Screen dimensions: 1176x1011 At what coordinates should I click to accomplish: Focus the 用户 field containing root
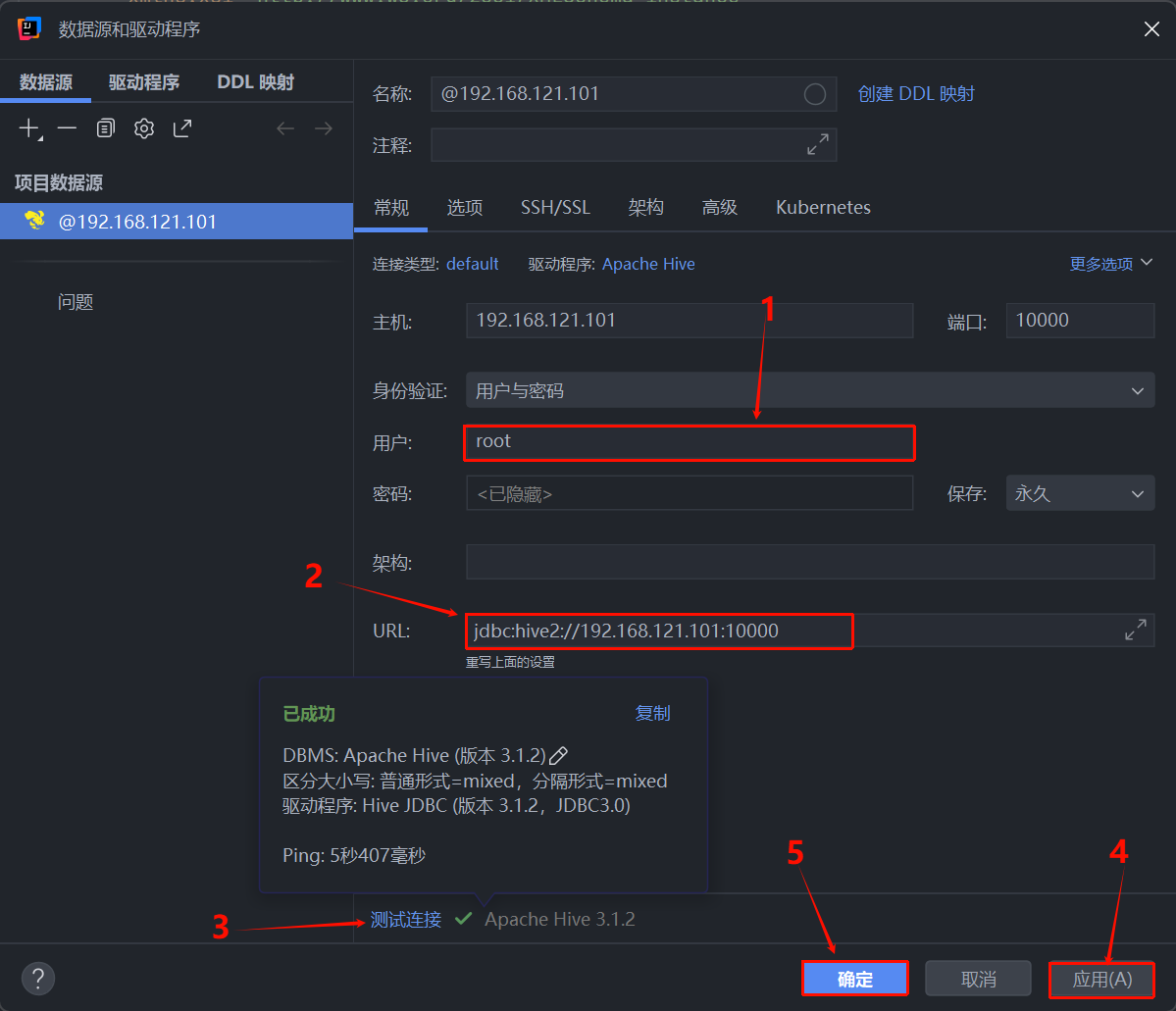pos(690,442)
